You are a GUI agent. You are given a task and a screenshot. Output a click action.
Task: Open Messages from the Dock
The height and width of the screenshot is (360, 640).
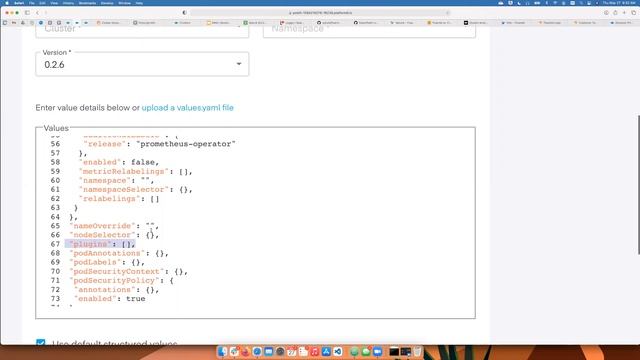pyautogui.click(x=366, y=351)
